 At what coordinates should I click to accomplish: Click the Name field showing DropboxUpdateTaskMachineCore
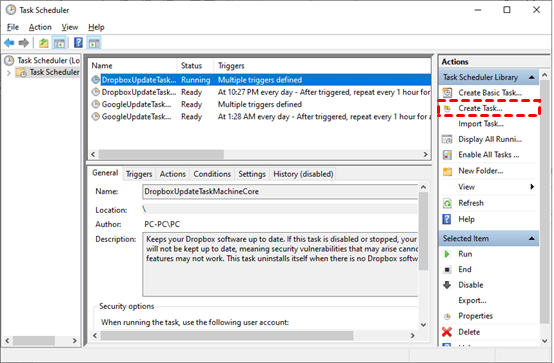[x=280, y=192]
